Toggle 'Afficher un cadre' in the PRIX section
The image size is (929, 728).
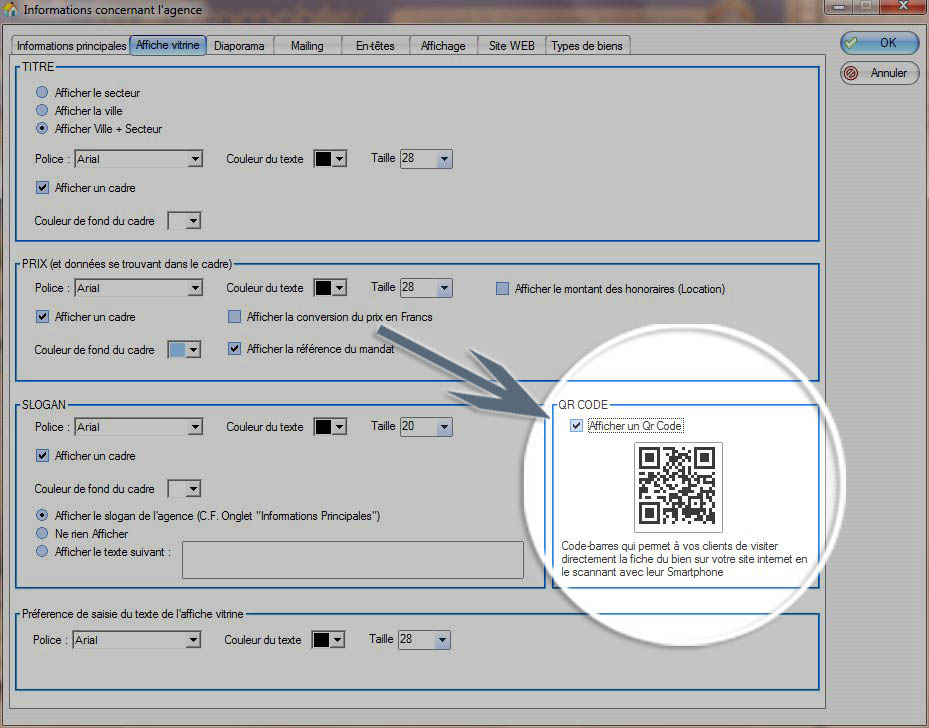(x=42, y=316)
